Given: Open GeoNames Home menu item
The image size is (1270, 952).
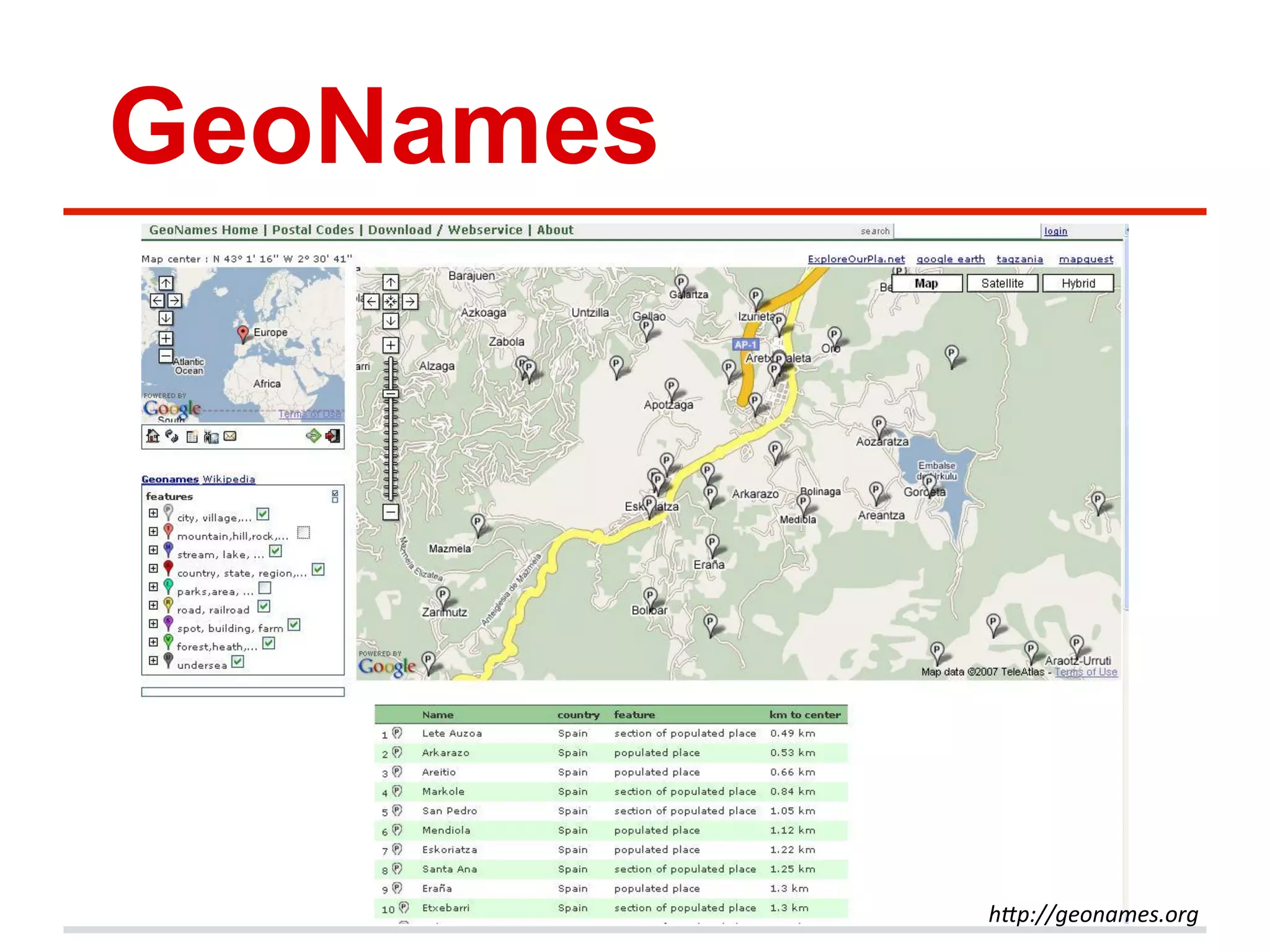Looking at the screenshot, I should click(x=203, y=230).
